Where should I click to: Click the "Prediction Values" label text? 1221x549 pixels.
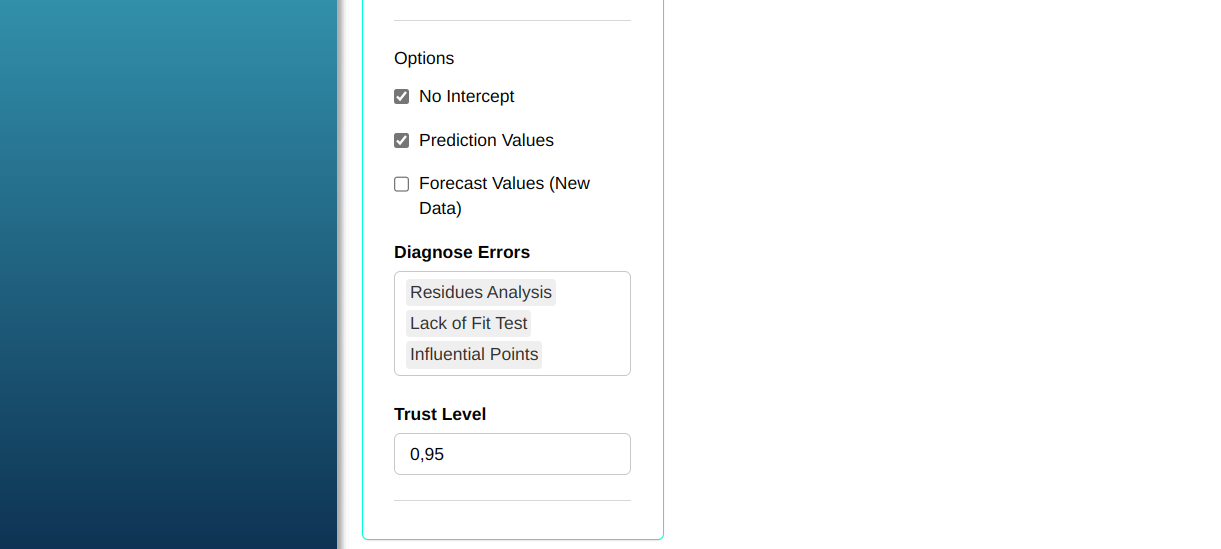click(486, 141)
